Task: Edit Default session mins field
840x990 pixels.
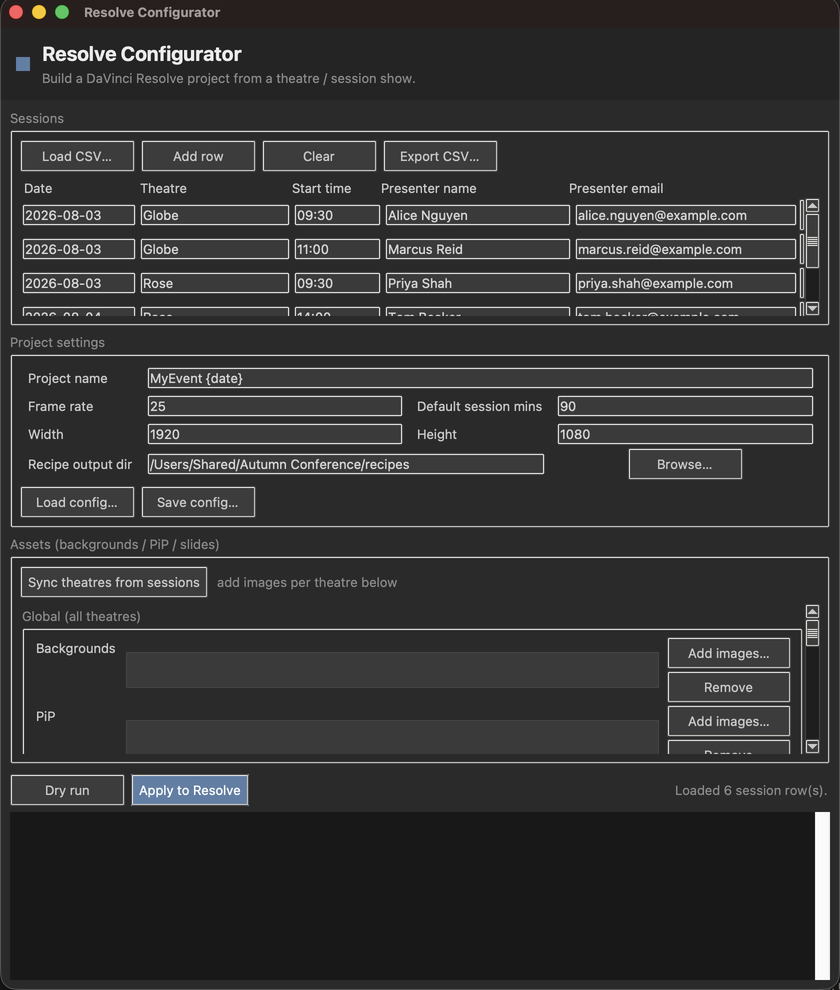Action: click(685, 406)
